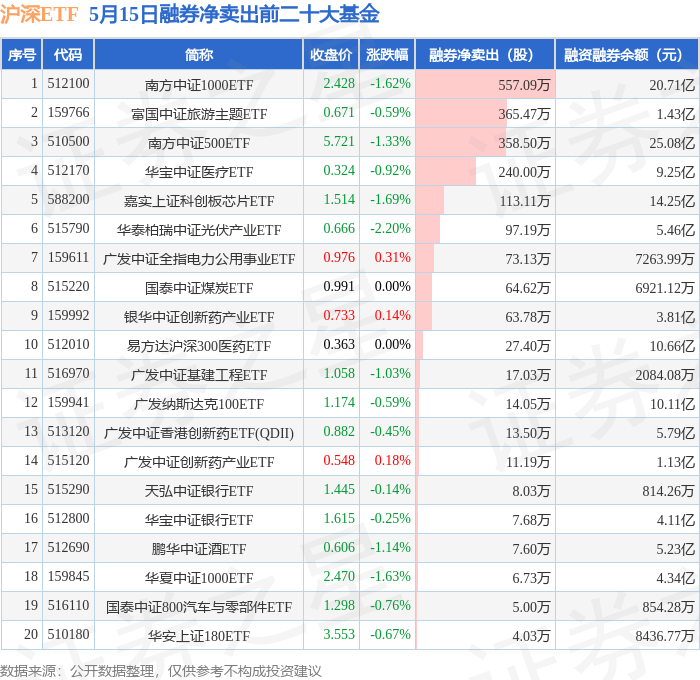
Task: Click change value -1.69%
Action: tap(390, 200)
